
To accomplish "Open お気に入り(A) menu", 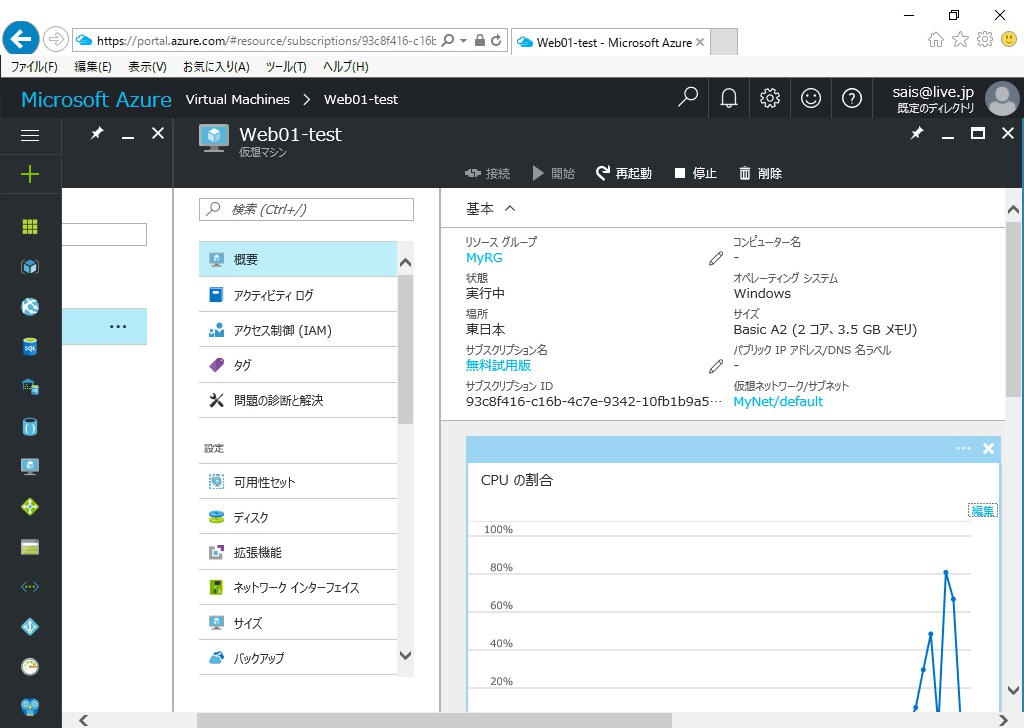I will click(216, 67).
